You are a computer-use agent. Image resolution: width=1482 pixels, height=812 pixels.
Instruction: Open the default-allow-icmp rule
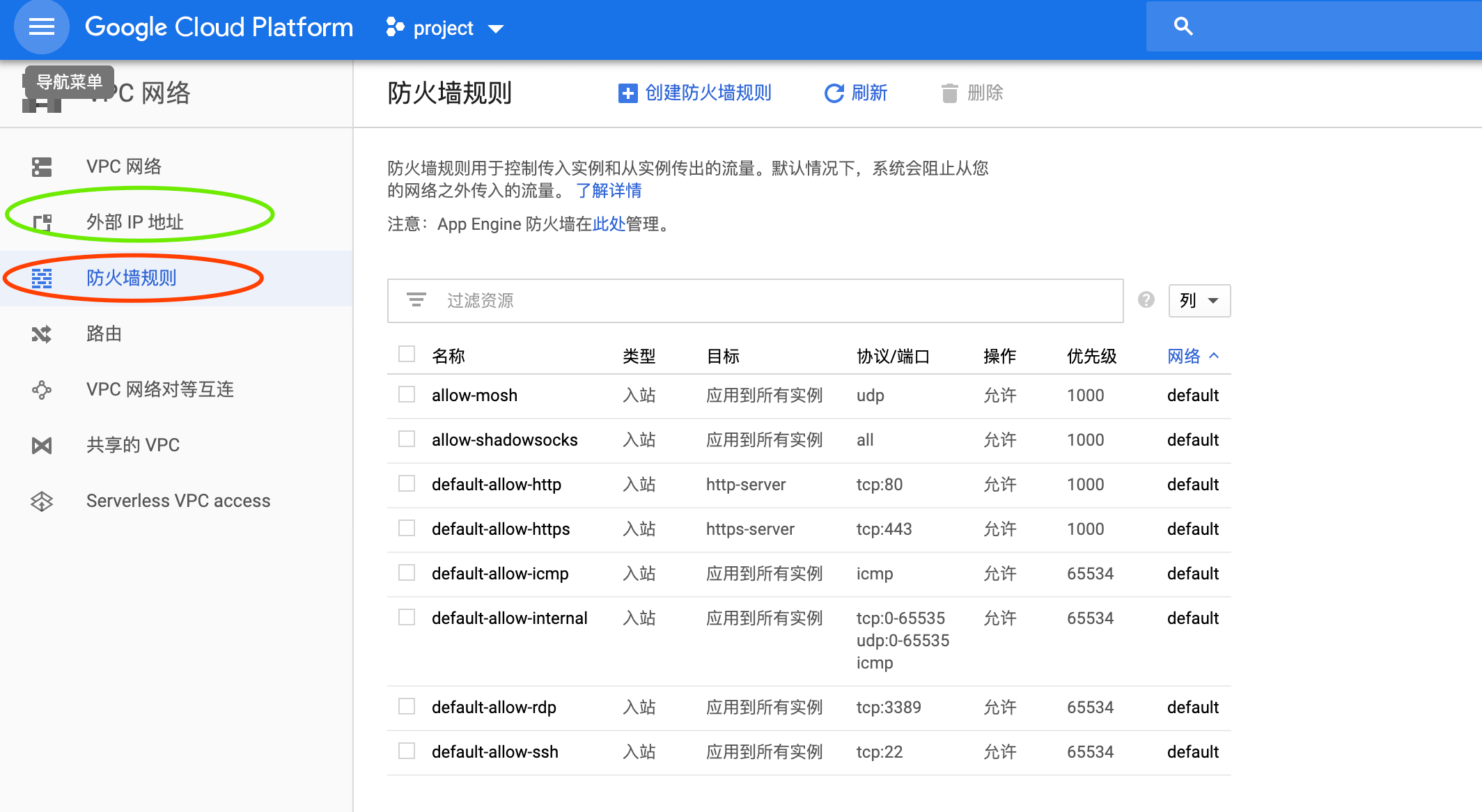pos(500,574)
